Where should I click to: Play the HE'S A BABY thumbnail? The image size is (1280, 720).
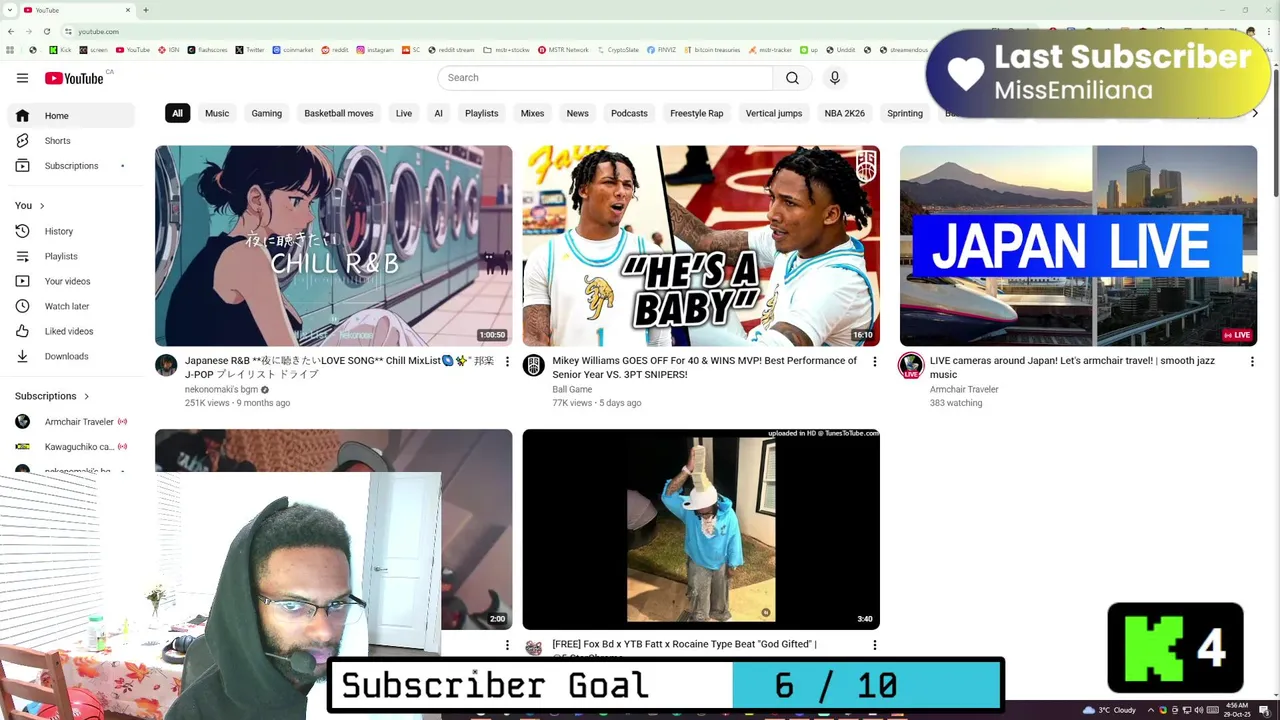[x=701, y=246]
